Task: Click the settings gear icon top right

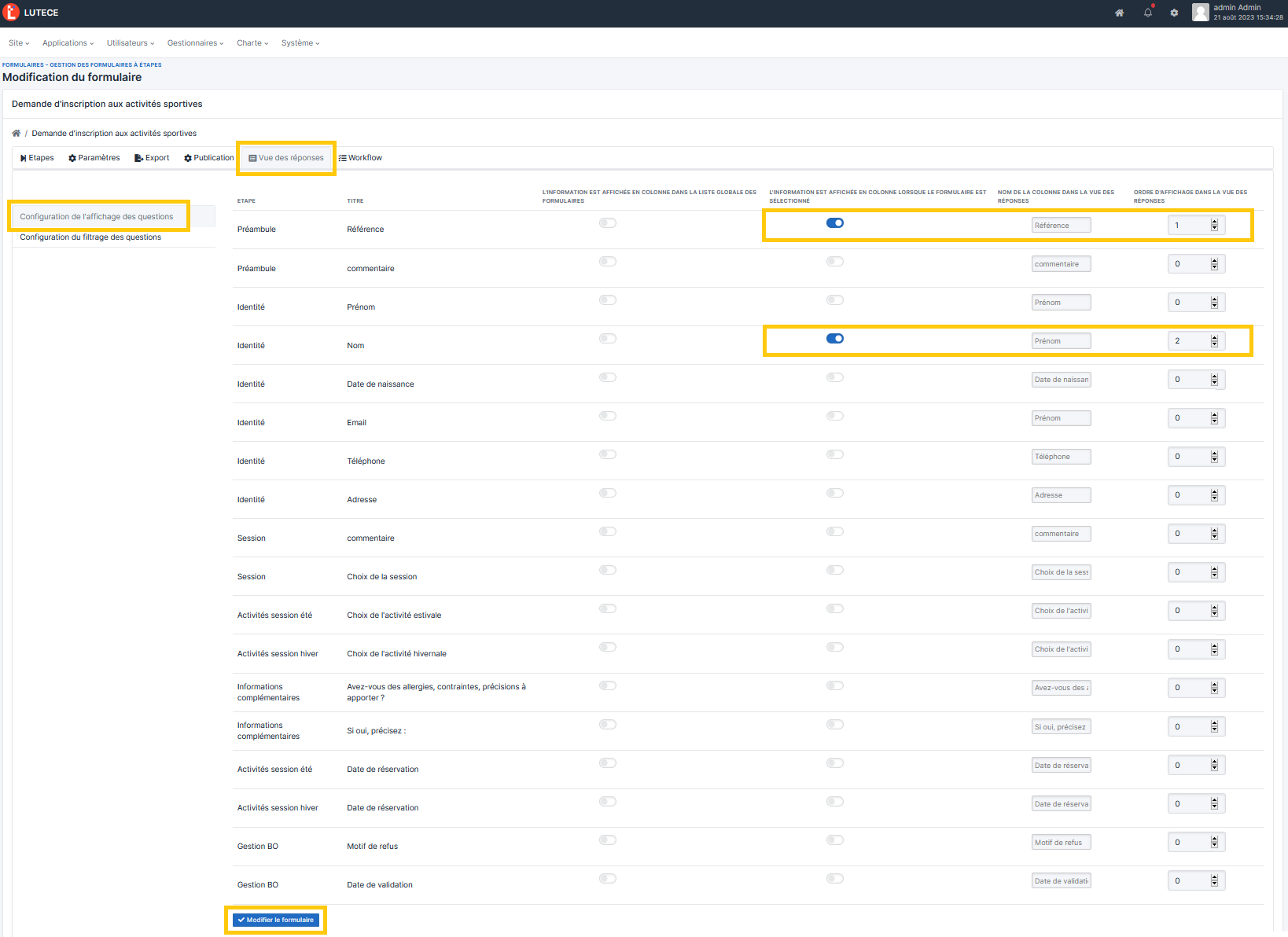Action: pyautogui.click(x=1174, y=13)
